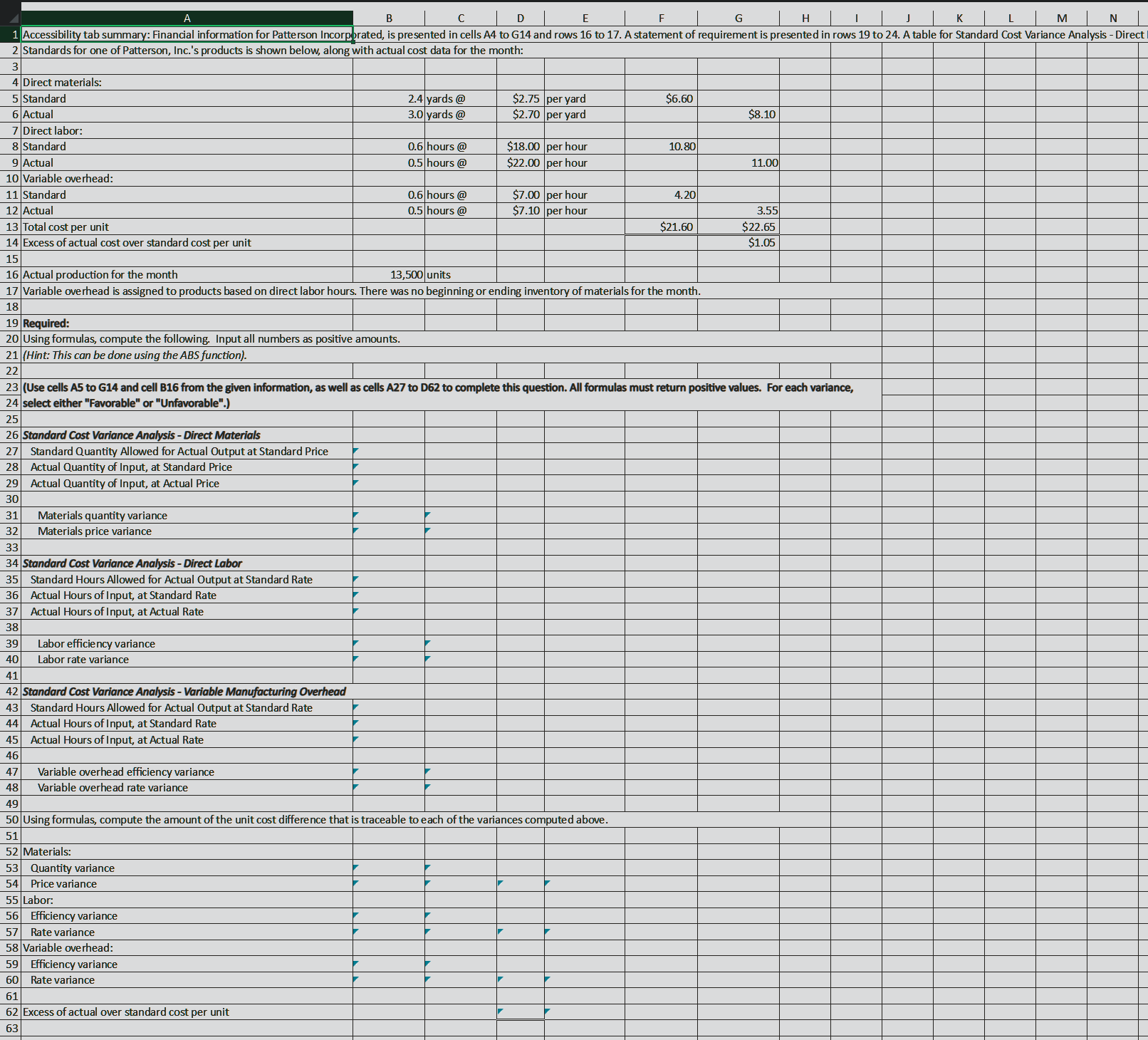The image size is (1148, 1040).
Task: Select the entire column B header
Action: coord(389,18)
